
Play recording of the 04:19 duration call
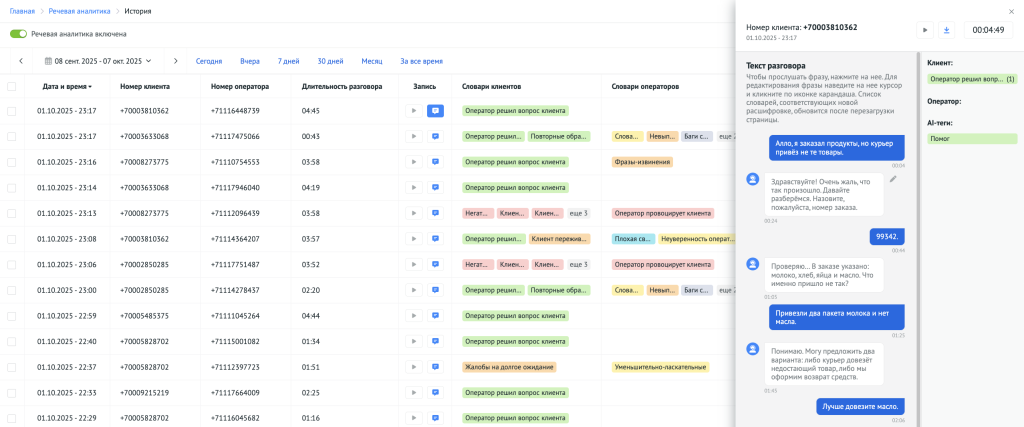coord(413,188)
